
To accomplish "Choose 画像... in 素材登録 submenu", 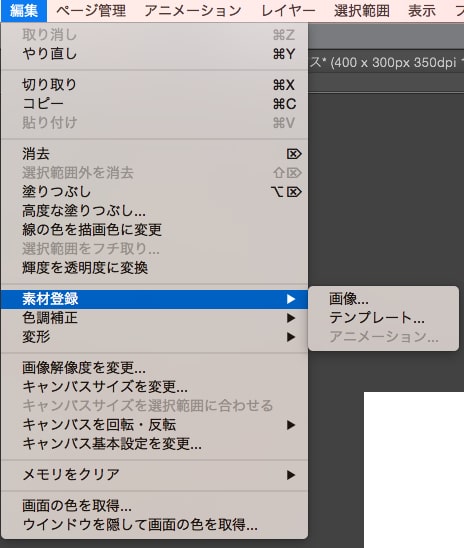I will click(x=383, y=299).
